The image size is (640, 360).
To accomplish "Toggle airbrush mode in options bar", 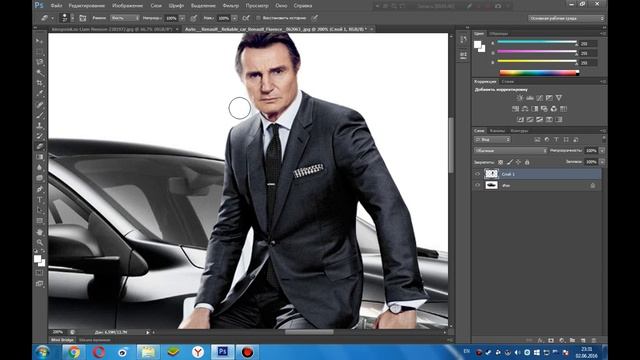I will [246, 18].
